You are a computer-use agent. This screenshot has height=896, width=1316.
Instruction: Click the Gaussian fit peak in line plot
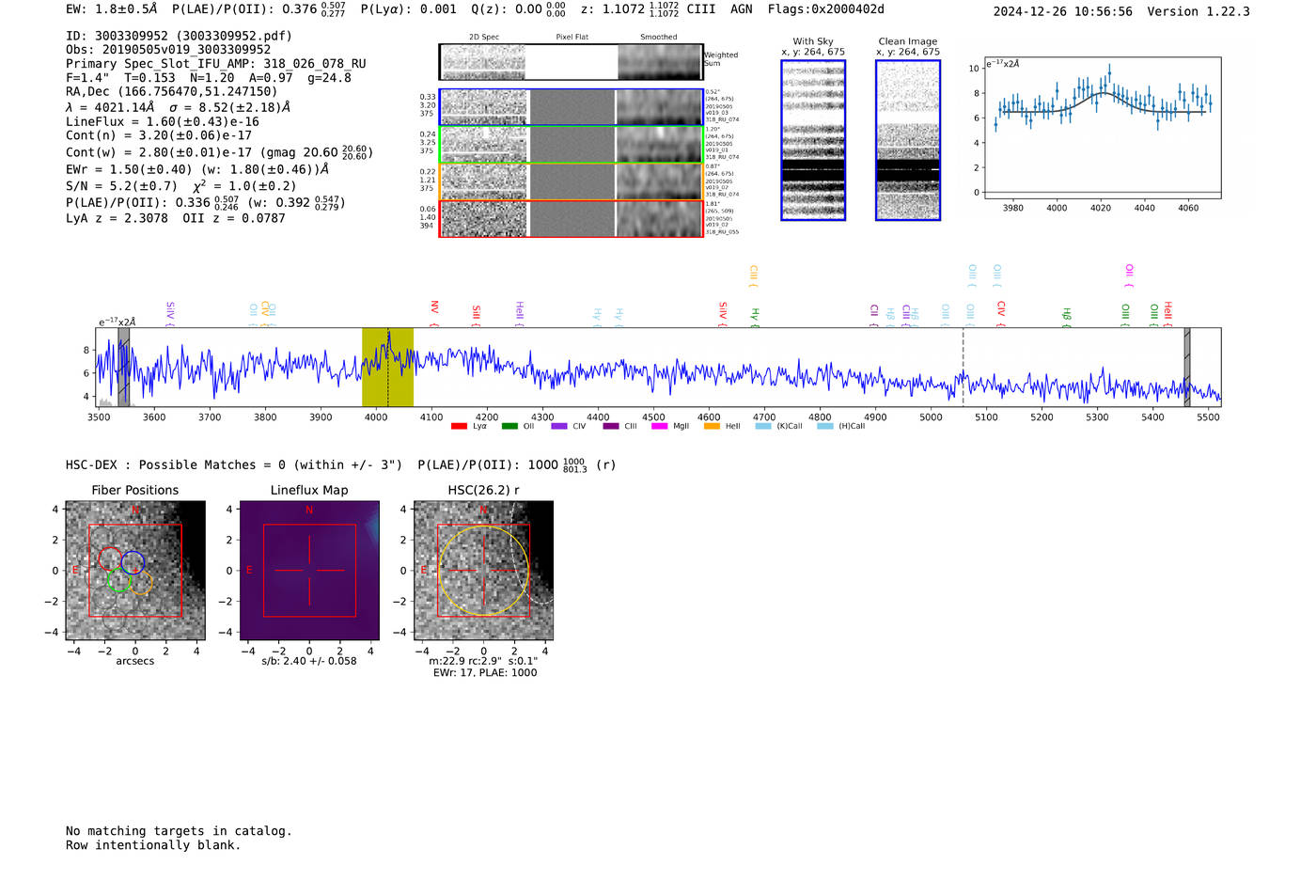click(x=1104, y=93)
